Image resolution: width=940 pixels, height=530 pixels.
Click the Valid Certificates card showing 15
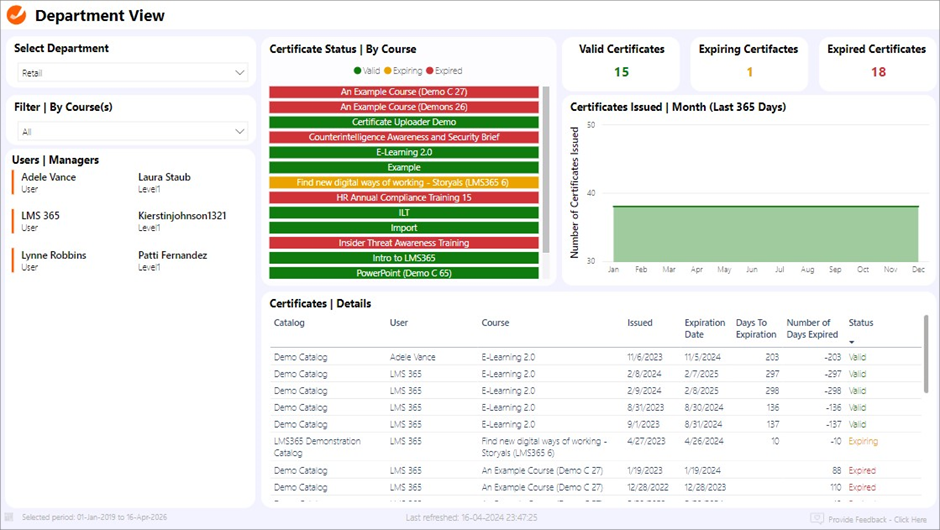click(621, 62)
